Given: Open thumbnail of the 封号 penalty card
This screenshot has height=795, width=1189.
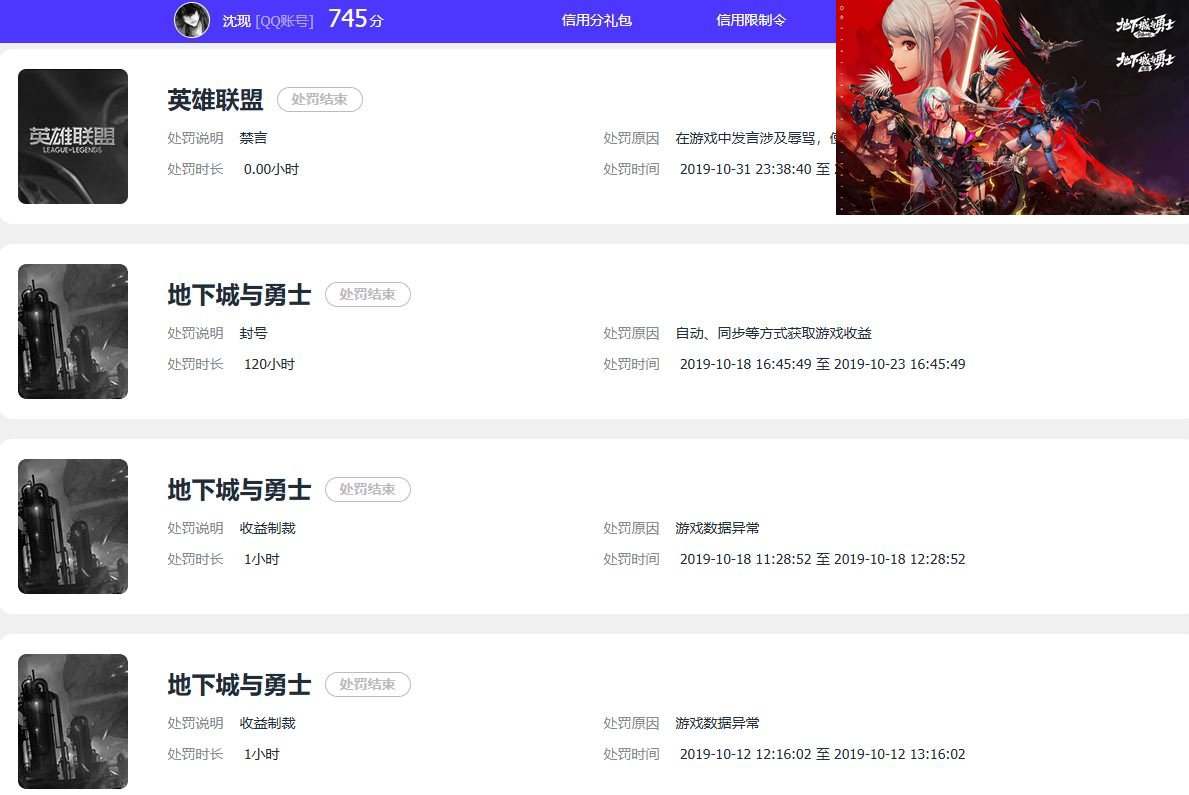Looking at the screenshot, I should [x=73, y=332].
